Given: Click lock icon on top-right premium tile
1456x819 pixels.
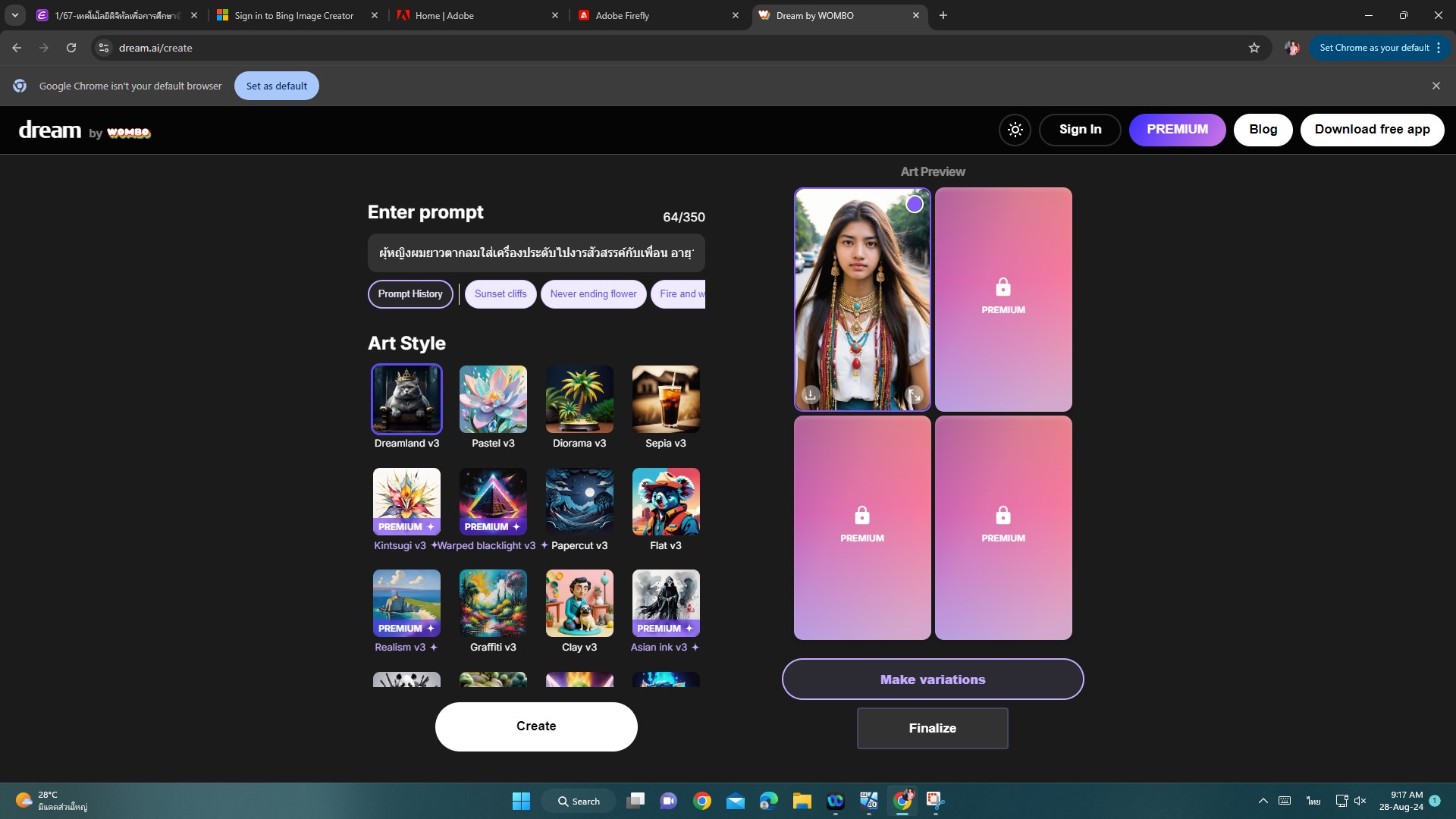Looking at the screenshot, I should 1003,287.
